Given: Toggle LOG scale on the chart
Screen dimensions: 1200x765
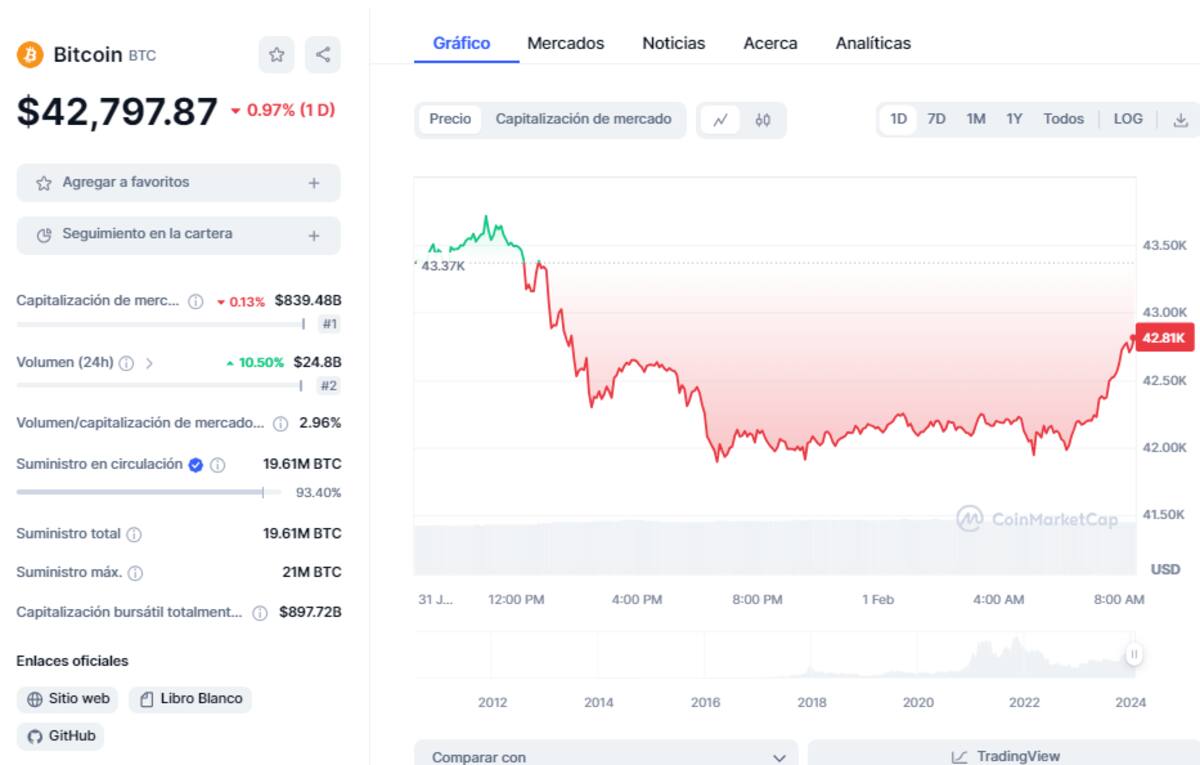Looking at the screenshot, I should pyautogui.click(x=1127, y=119).
